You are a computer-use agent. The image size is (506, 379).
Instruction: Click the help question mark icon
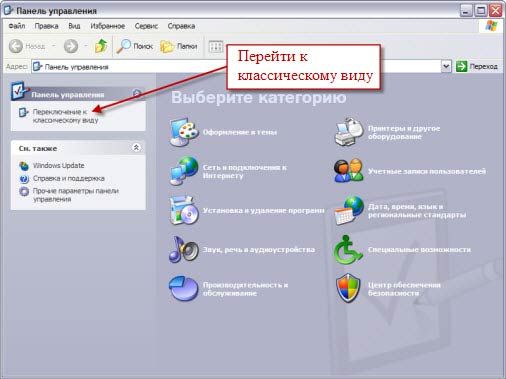[x=24, y=179]
